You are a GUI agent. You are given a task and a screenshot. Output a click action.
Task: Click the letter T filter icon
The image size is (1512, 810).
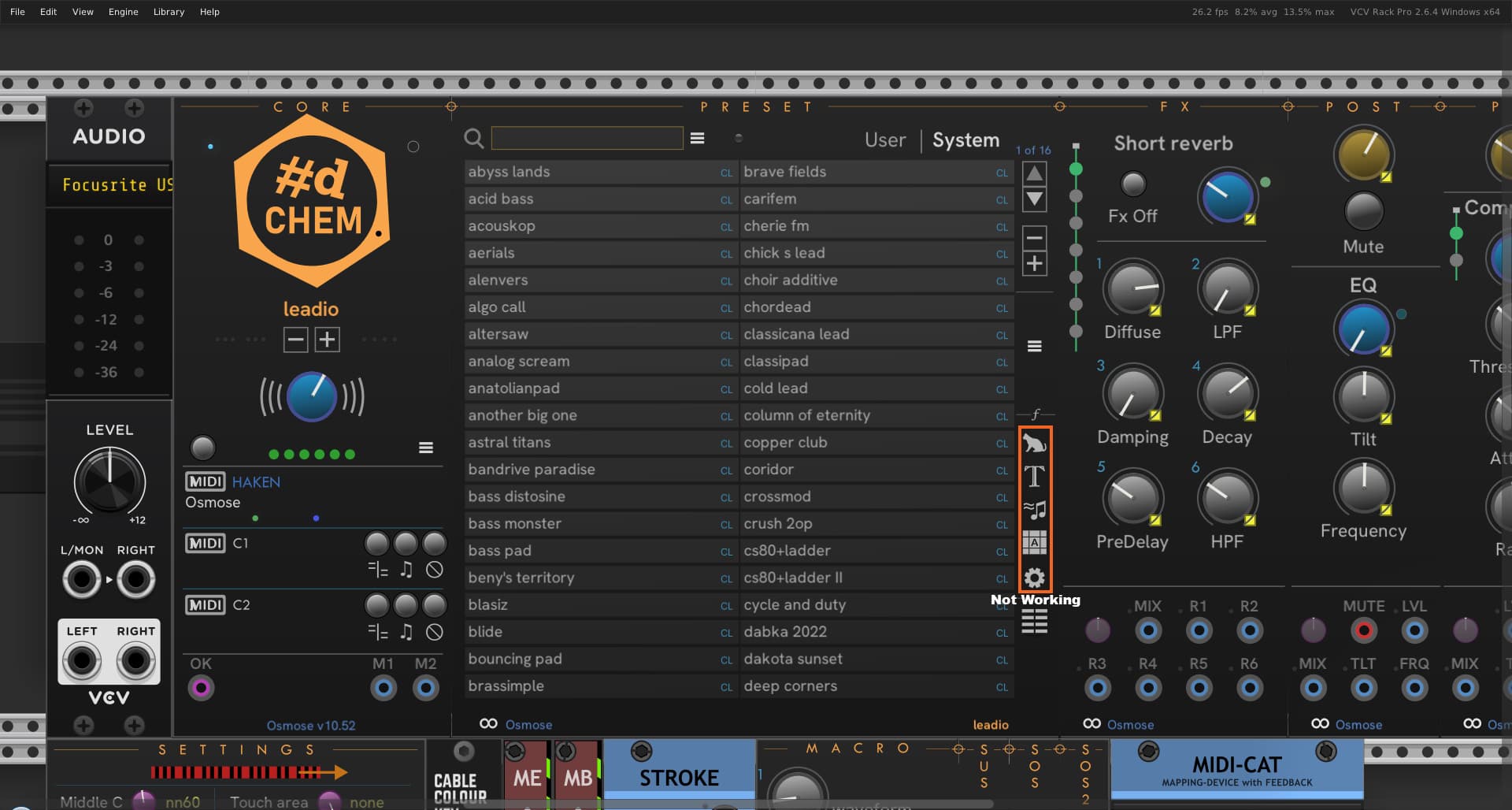[x=1034, y=477]
